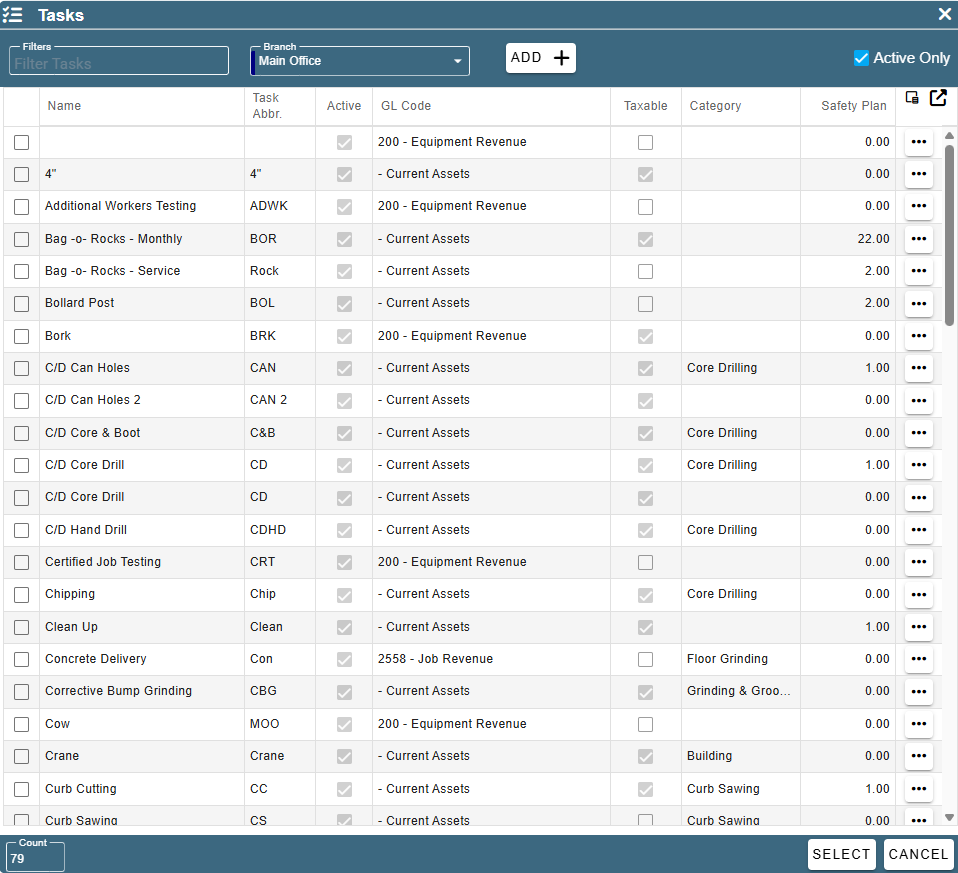Select the row checkbox for Bork
The height and width of the screenshot is (873, 958).
pos(21,336)
